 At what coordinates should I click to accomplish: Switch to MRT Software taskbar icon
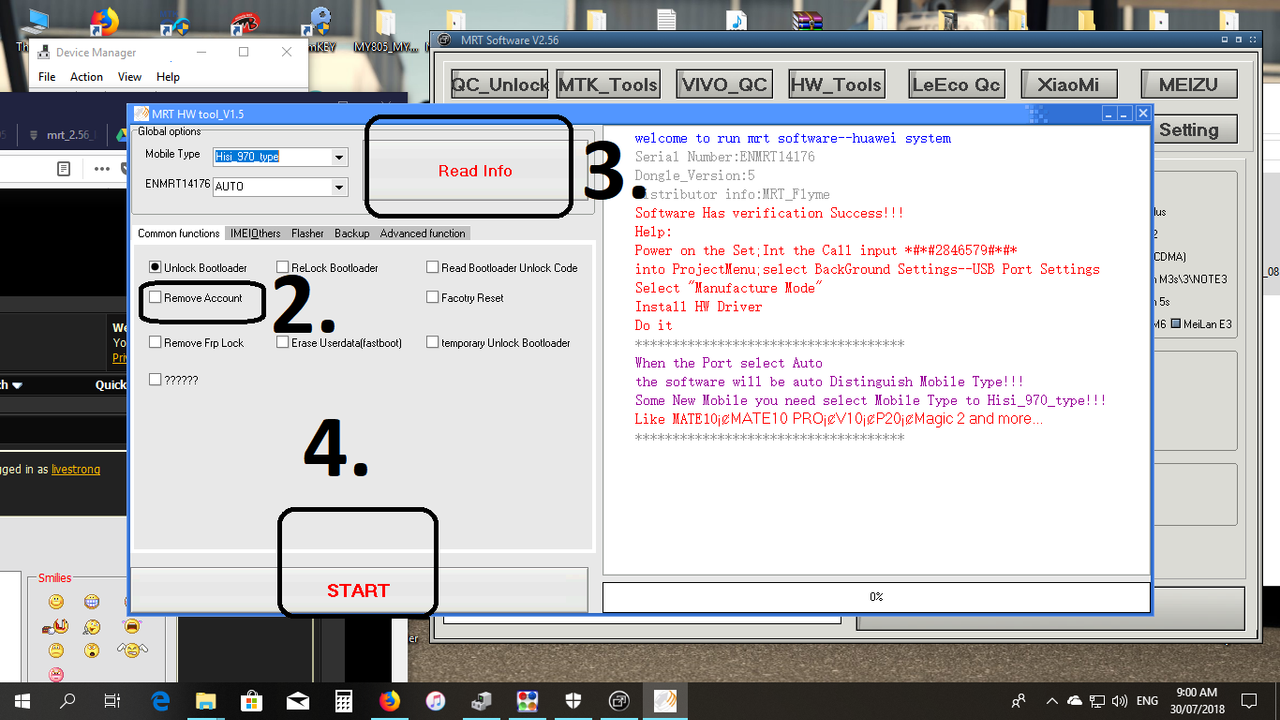point(619,700)
